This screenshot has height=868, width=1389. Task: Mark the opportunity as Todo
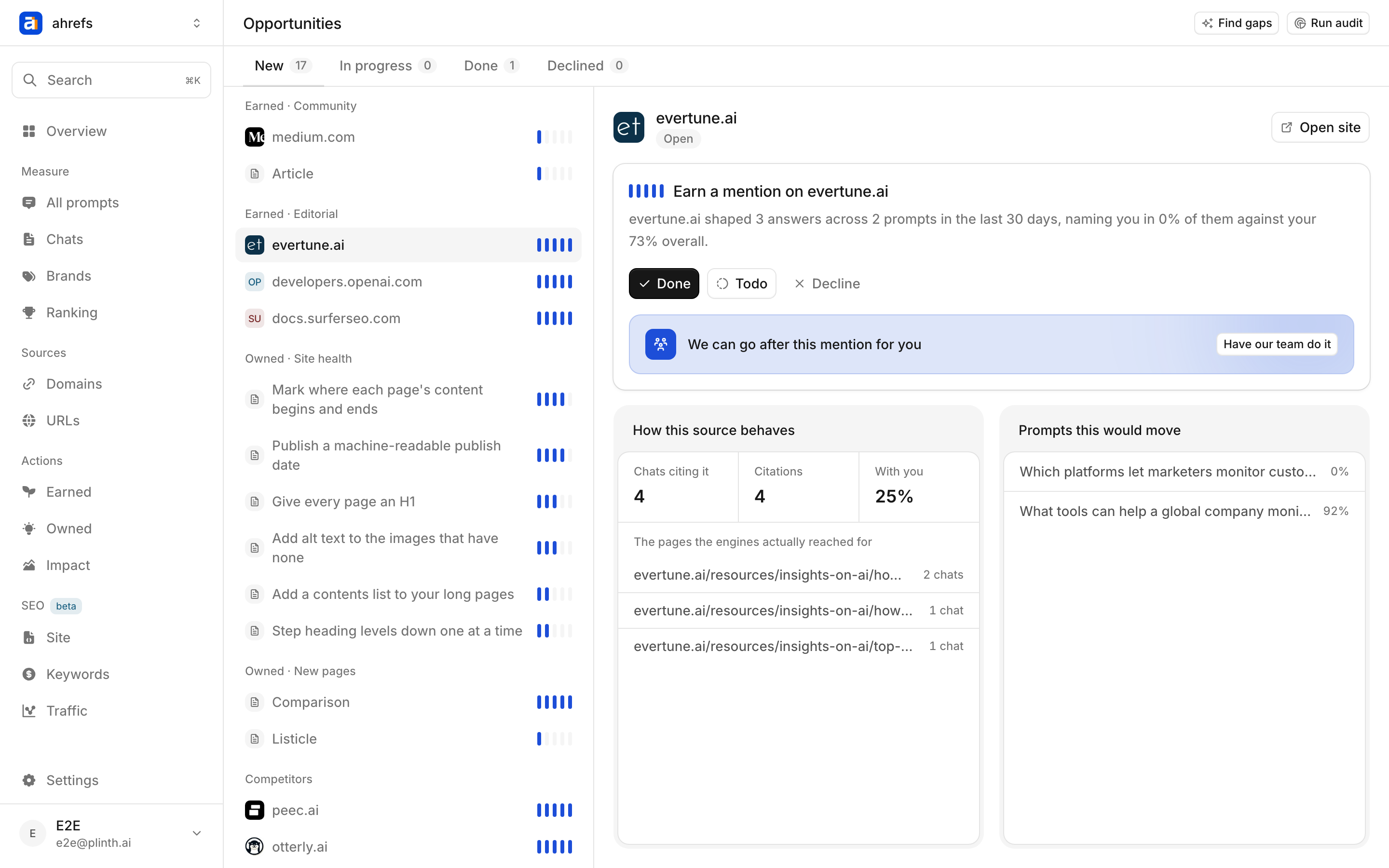(741, 284)
